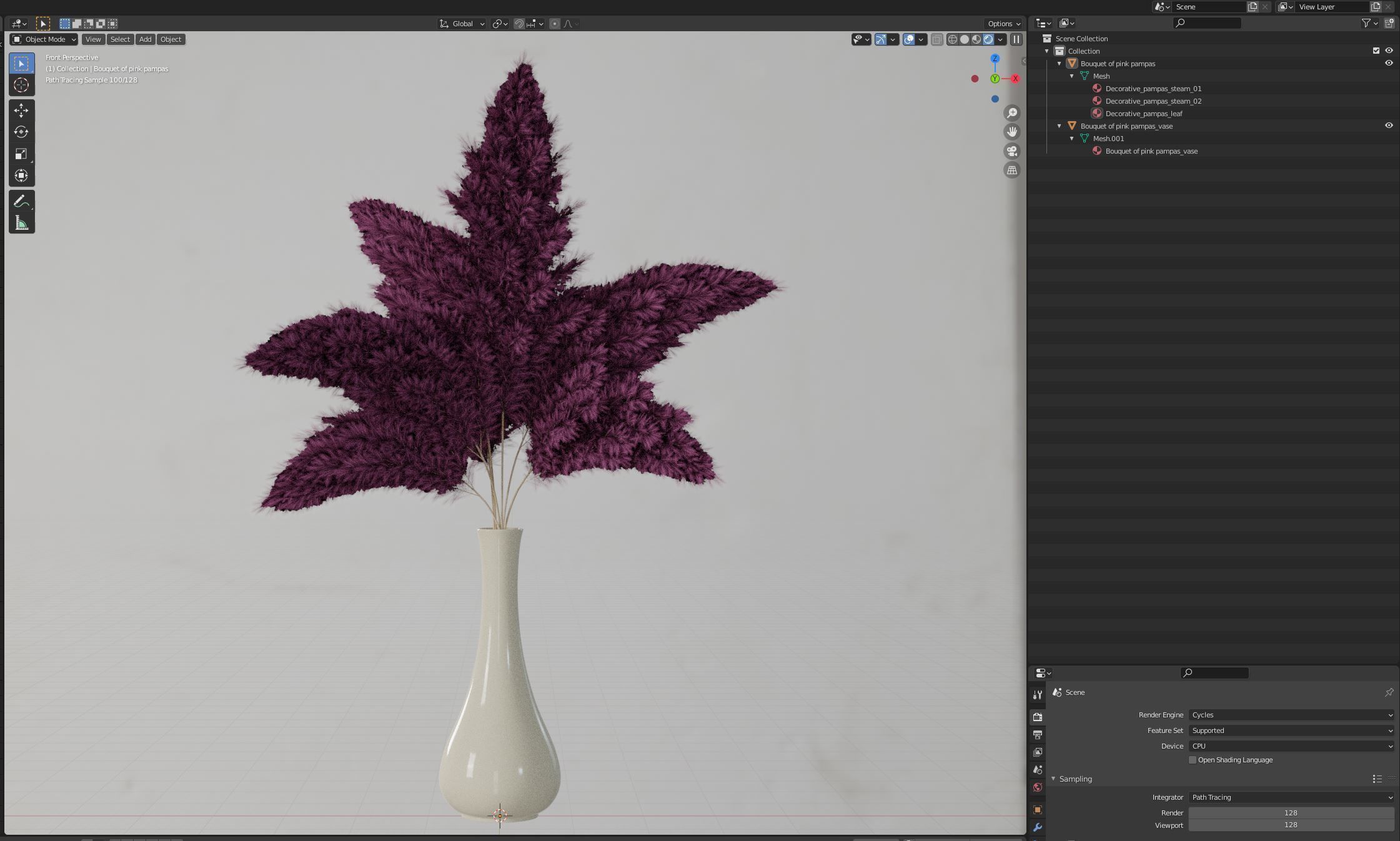Screen dimensions: 1400x841
Task: Open the Scene properties tab
Action: (x=1038, y=769)
